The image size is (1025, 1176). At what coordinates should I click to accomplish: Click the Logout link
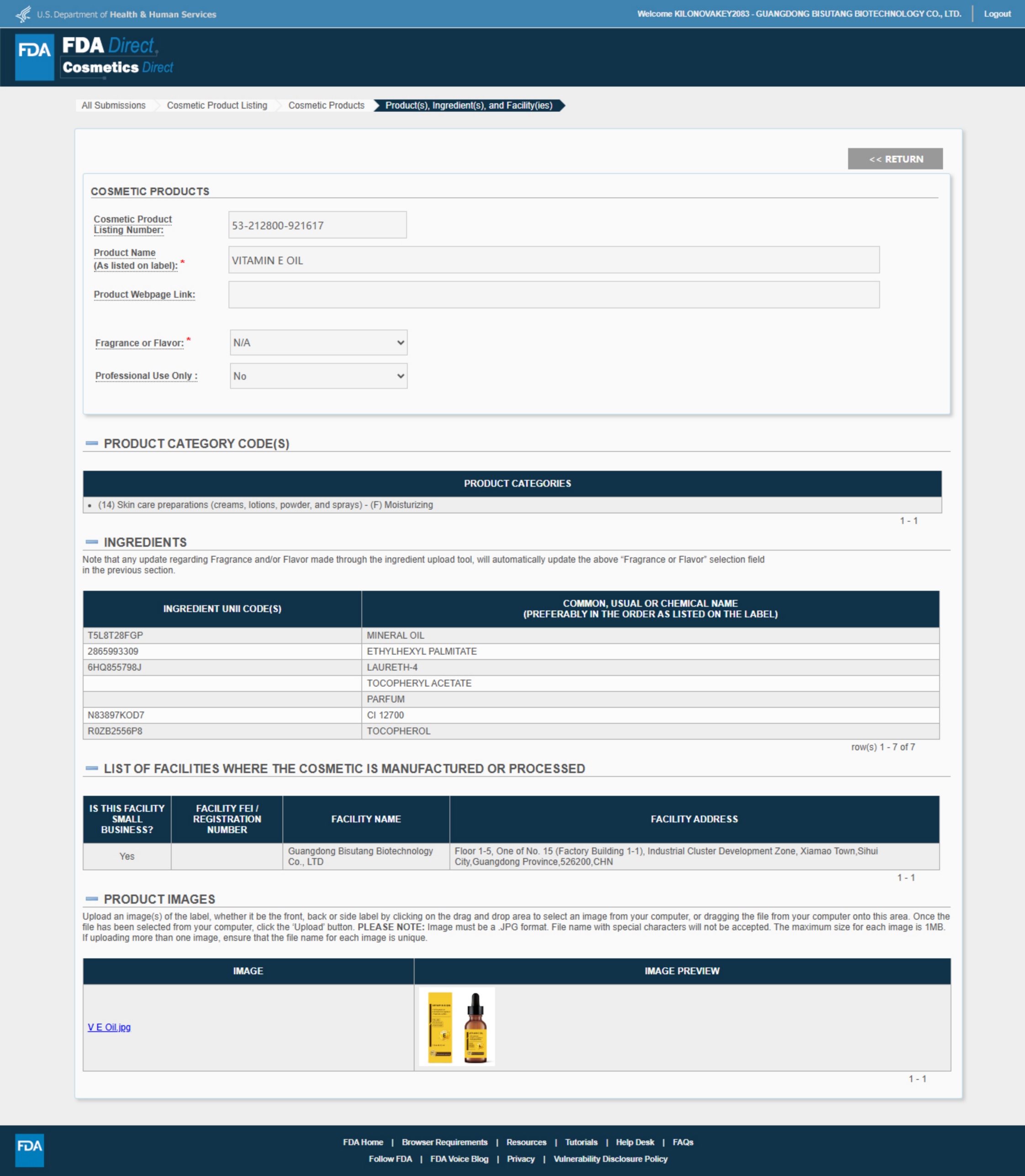997,14
